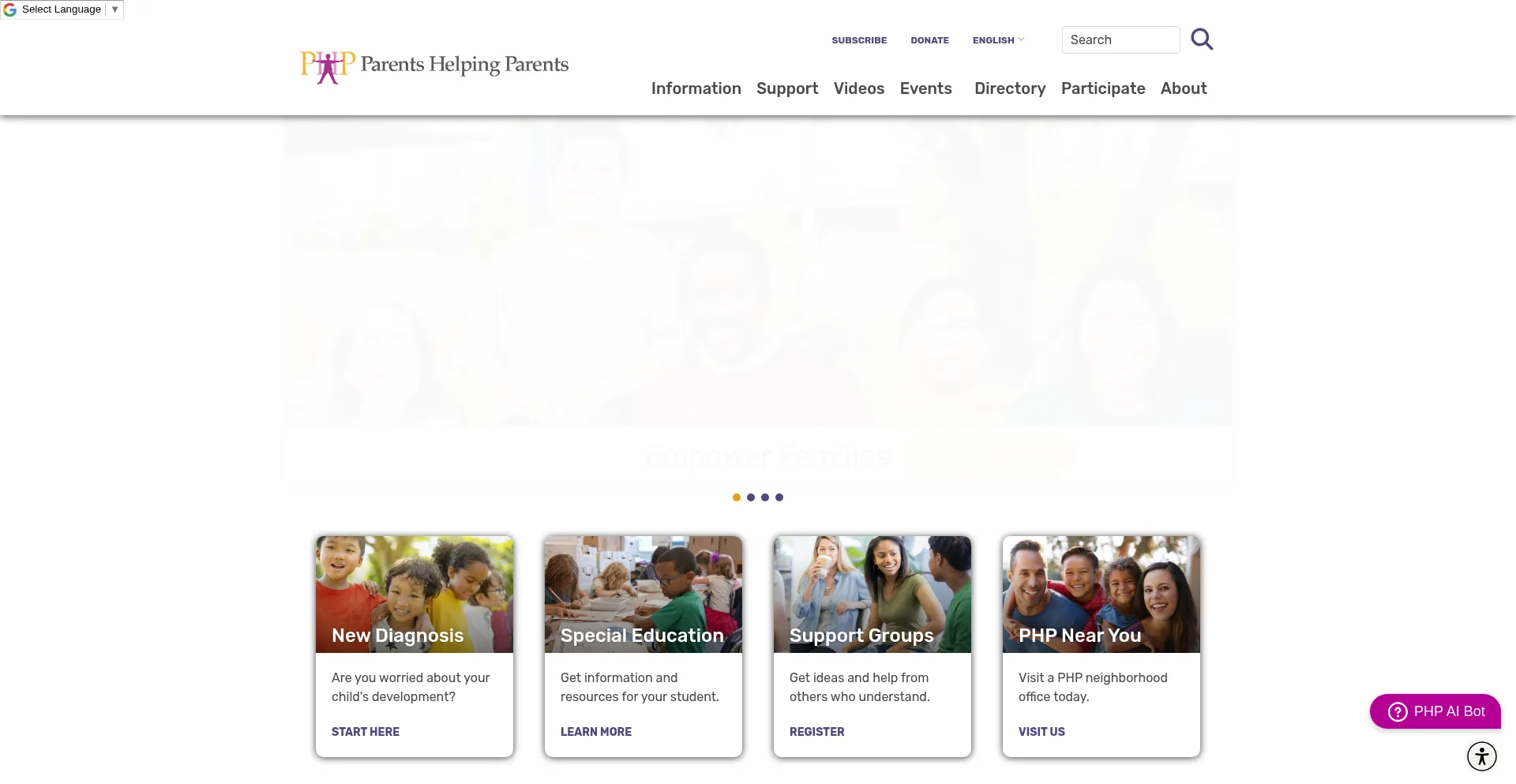Open the Special Education card image
This screenshot has height=784, width=1516.
click(x=643, y=594)
